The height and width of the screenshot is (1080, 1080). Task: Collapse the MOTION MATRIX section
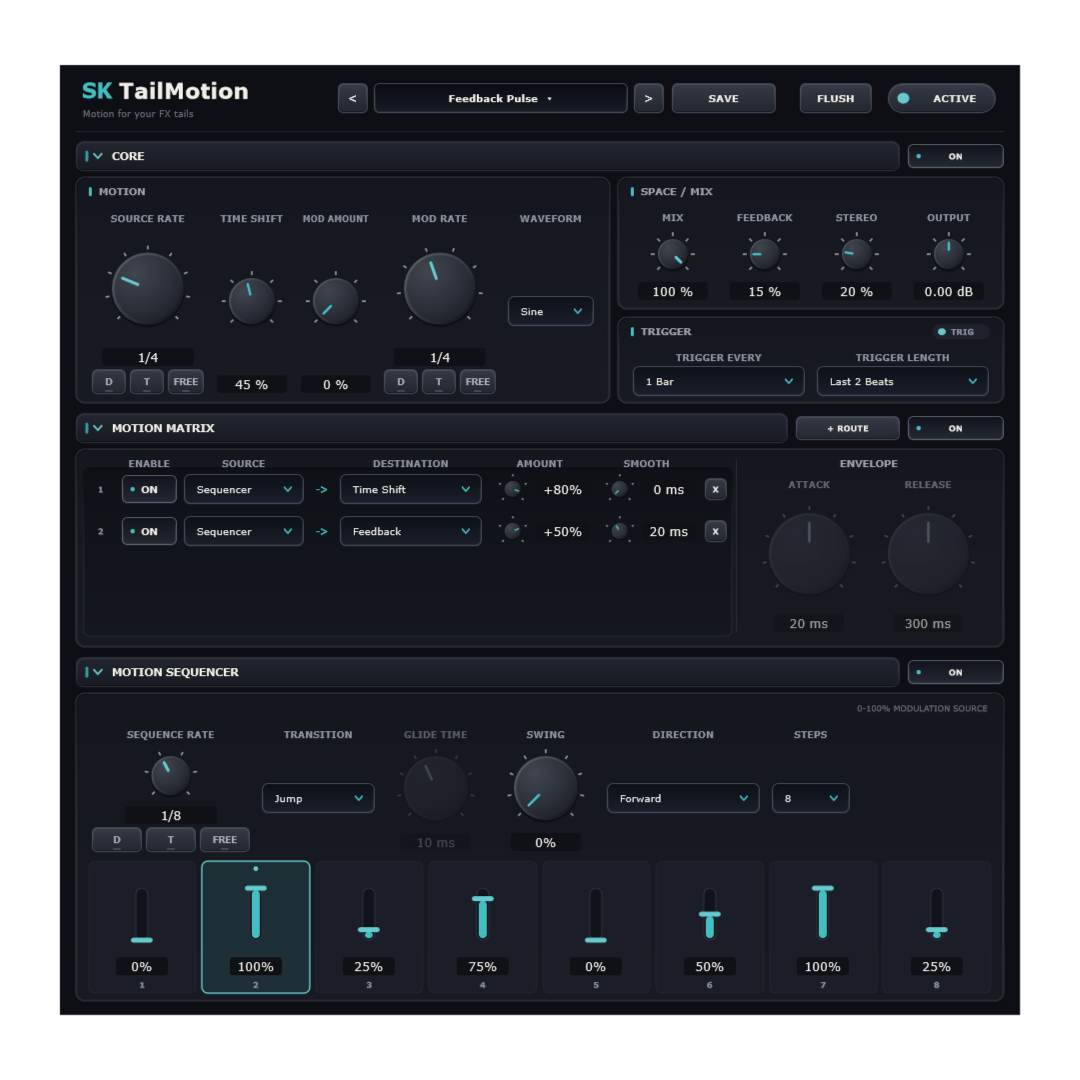point(98,428)
